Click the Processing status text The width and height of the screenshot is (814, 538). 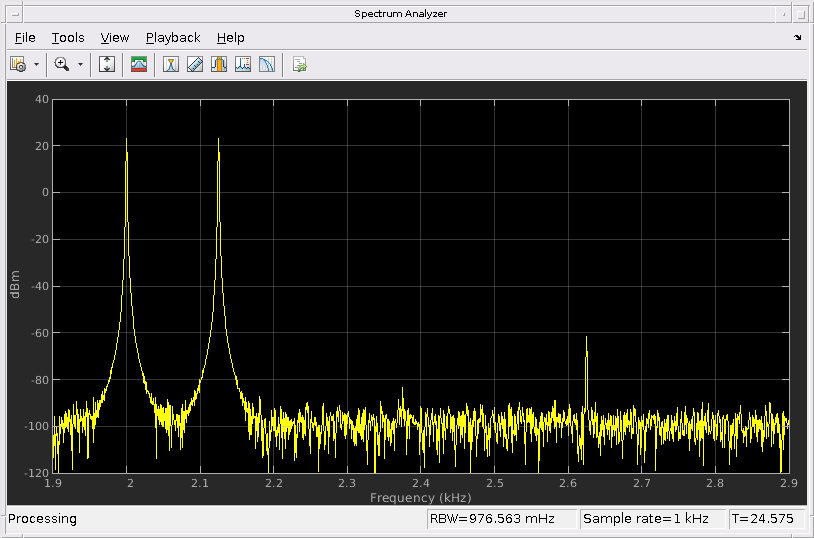[x=42, y=519]
